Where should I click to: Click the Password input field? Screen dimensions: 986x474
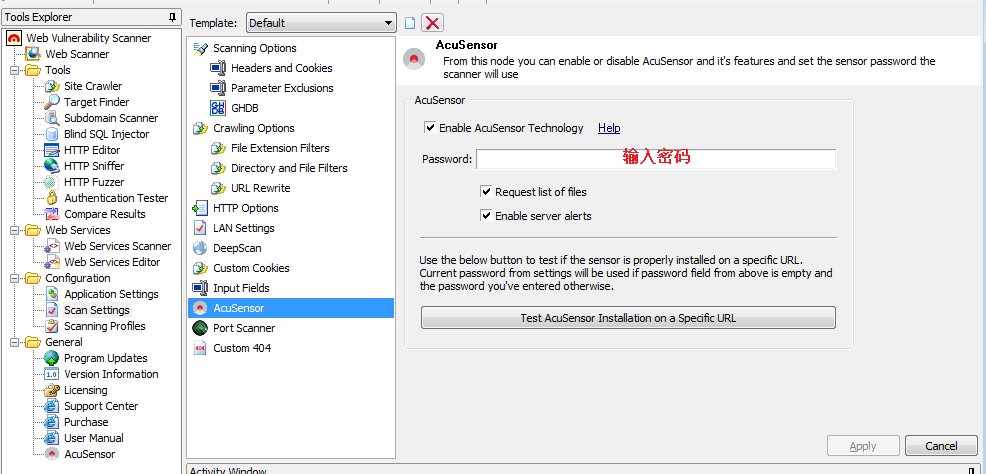tap(656, 159)
